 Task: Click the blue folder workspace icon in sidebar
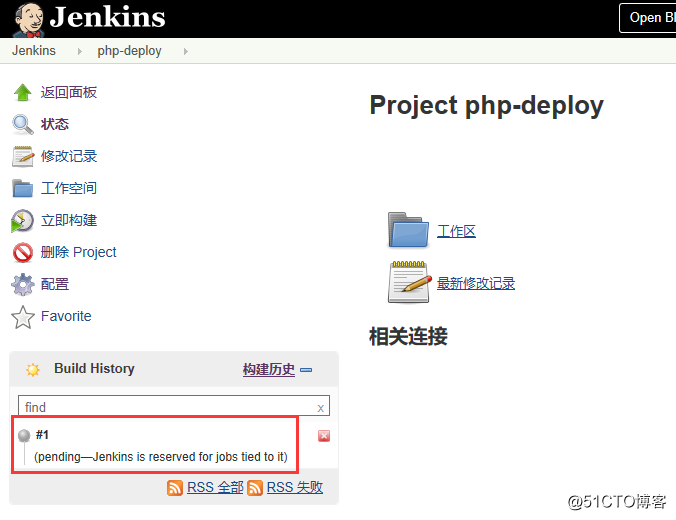coord(22,188)
